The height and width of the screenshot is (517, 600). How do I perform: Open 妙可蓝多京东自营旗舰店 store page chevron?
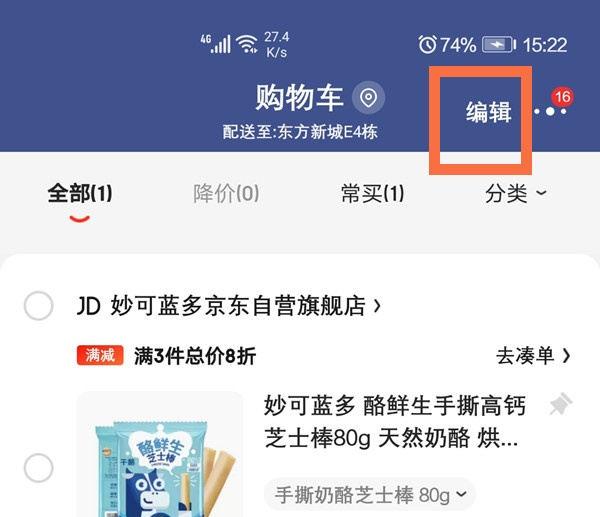(x=377, y=306)
